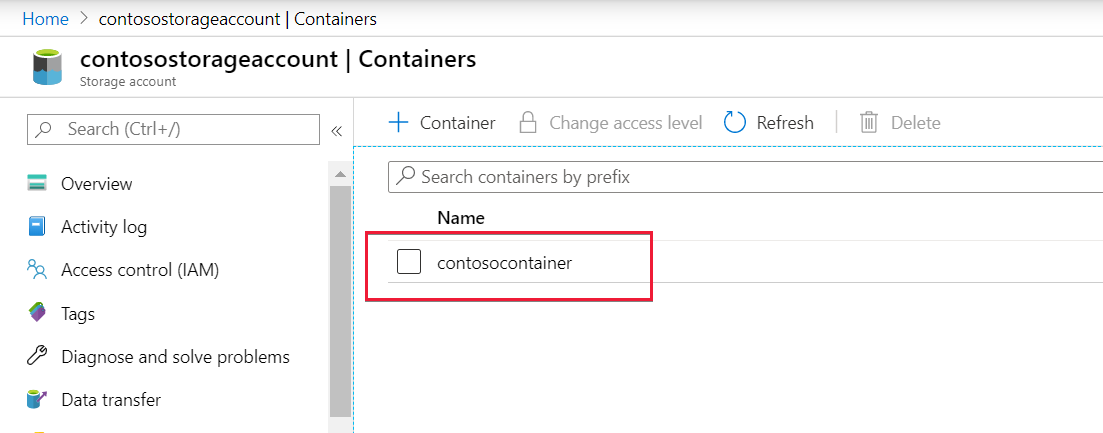This screenshot has width=1103, height=433.
Task: Click the plus icon to add Container
Action: (399, 123)
